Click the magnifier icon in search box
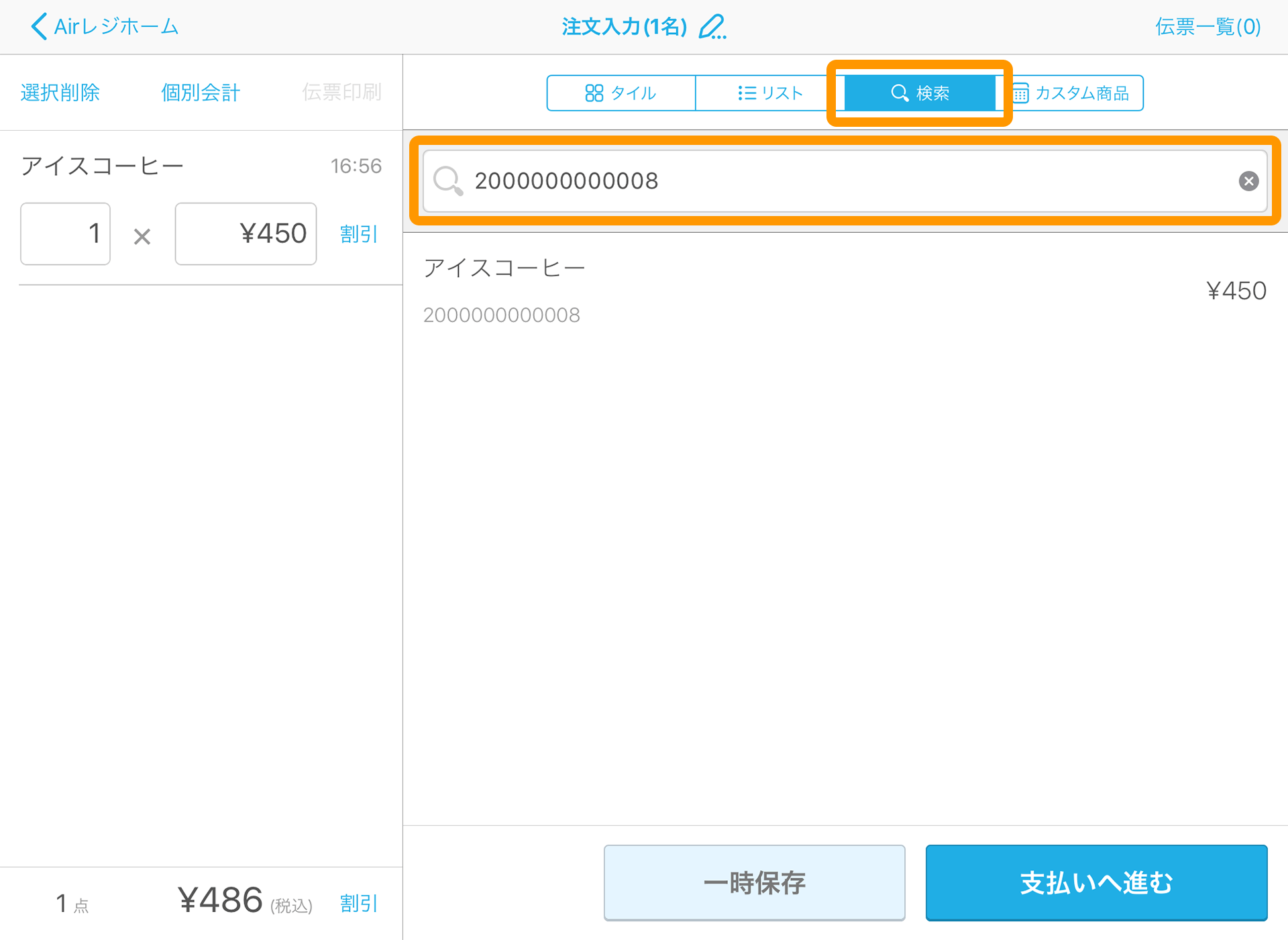 (x=447, y=181)
